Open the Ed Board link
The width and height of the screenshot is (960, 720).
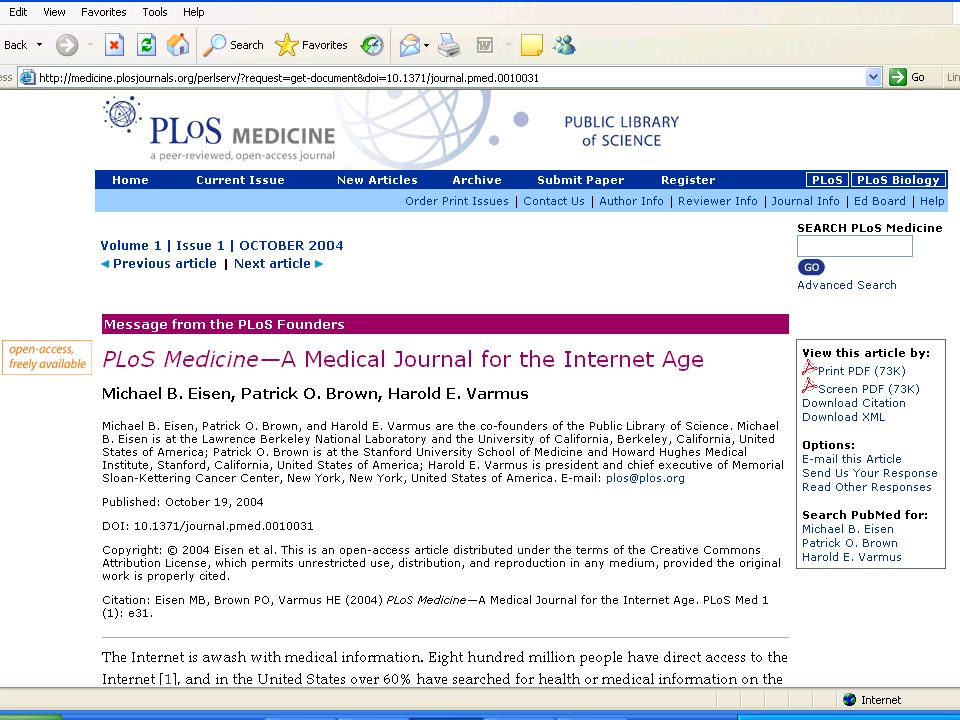tap(879, 201)
